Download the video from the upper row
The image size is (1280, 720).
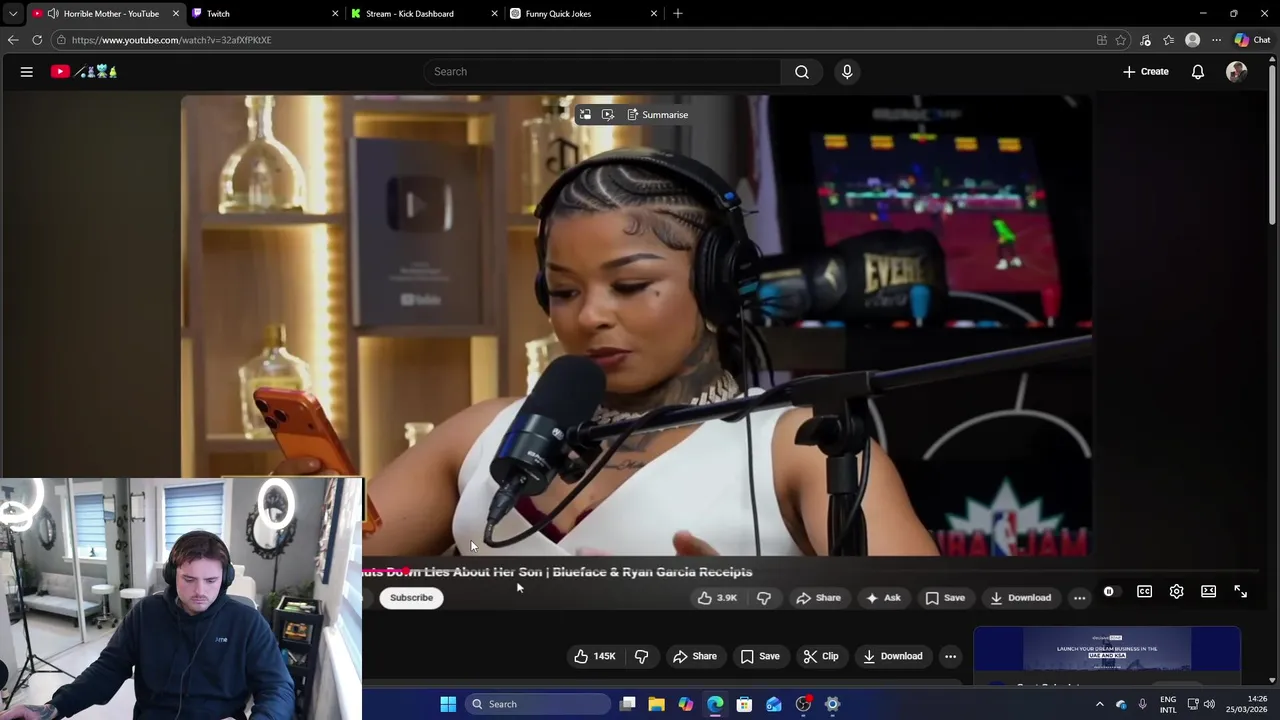click(1020, 598)
